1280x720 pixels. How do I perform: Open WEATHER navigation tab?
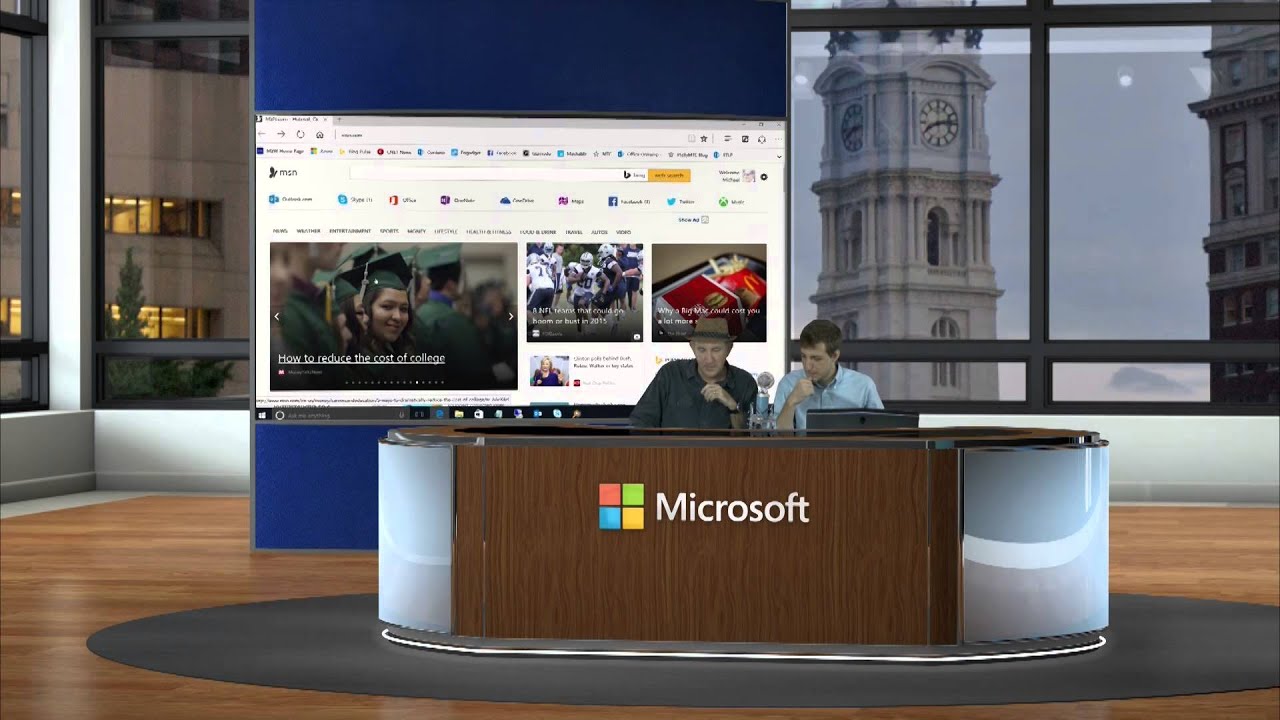308,232
